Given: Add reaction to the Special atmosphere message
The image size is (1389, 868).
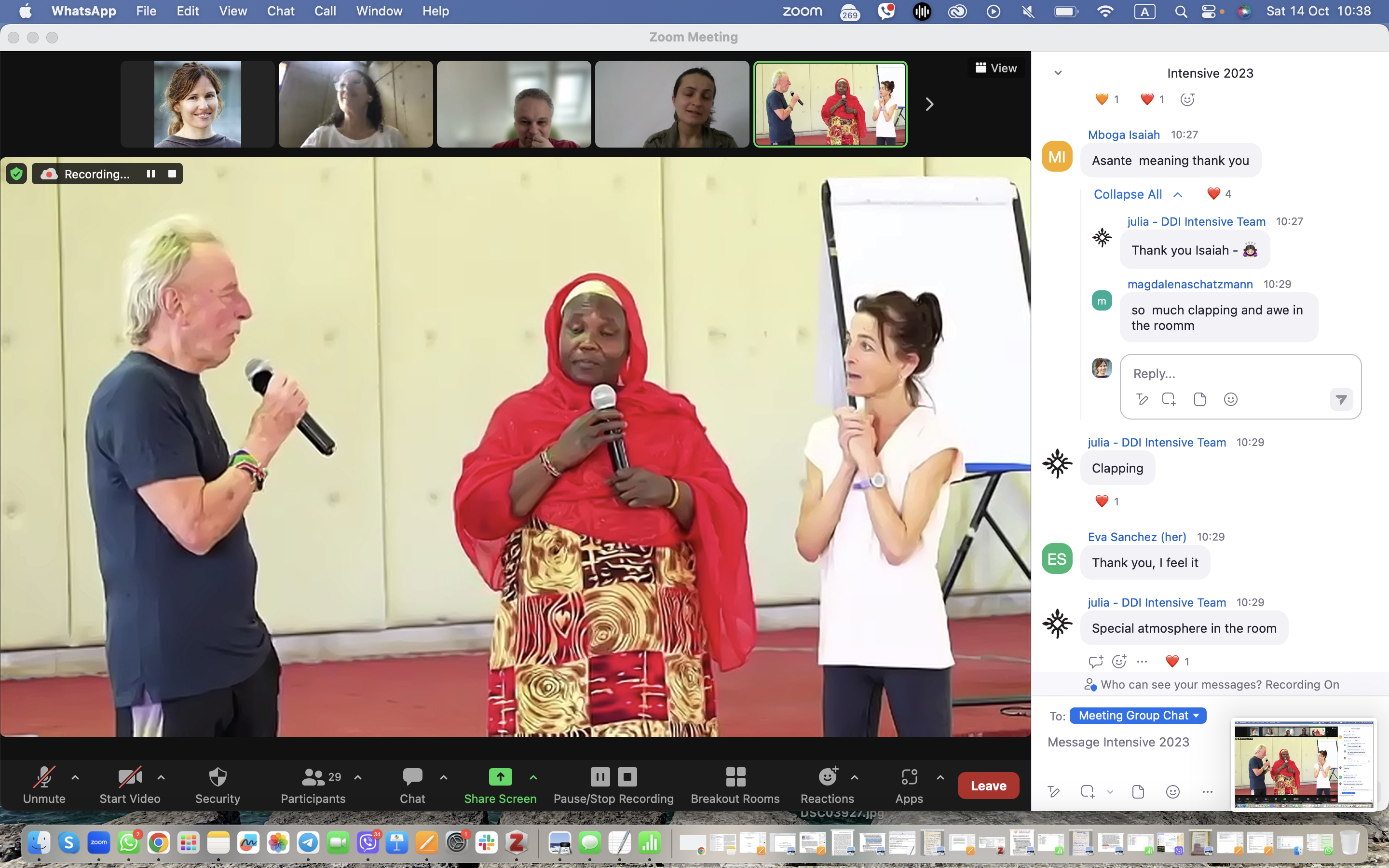Looking at the screenshot, I should tap(1119, 661).
